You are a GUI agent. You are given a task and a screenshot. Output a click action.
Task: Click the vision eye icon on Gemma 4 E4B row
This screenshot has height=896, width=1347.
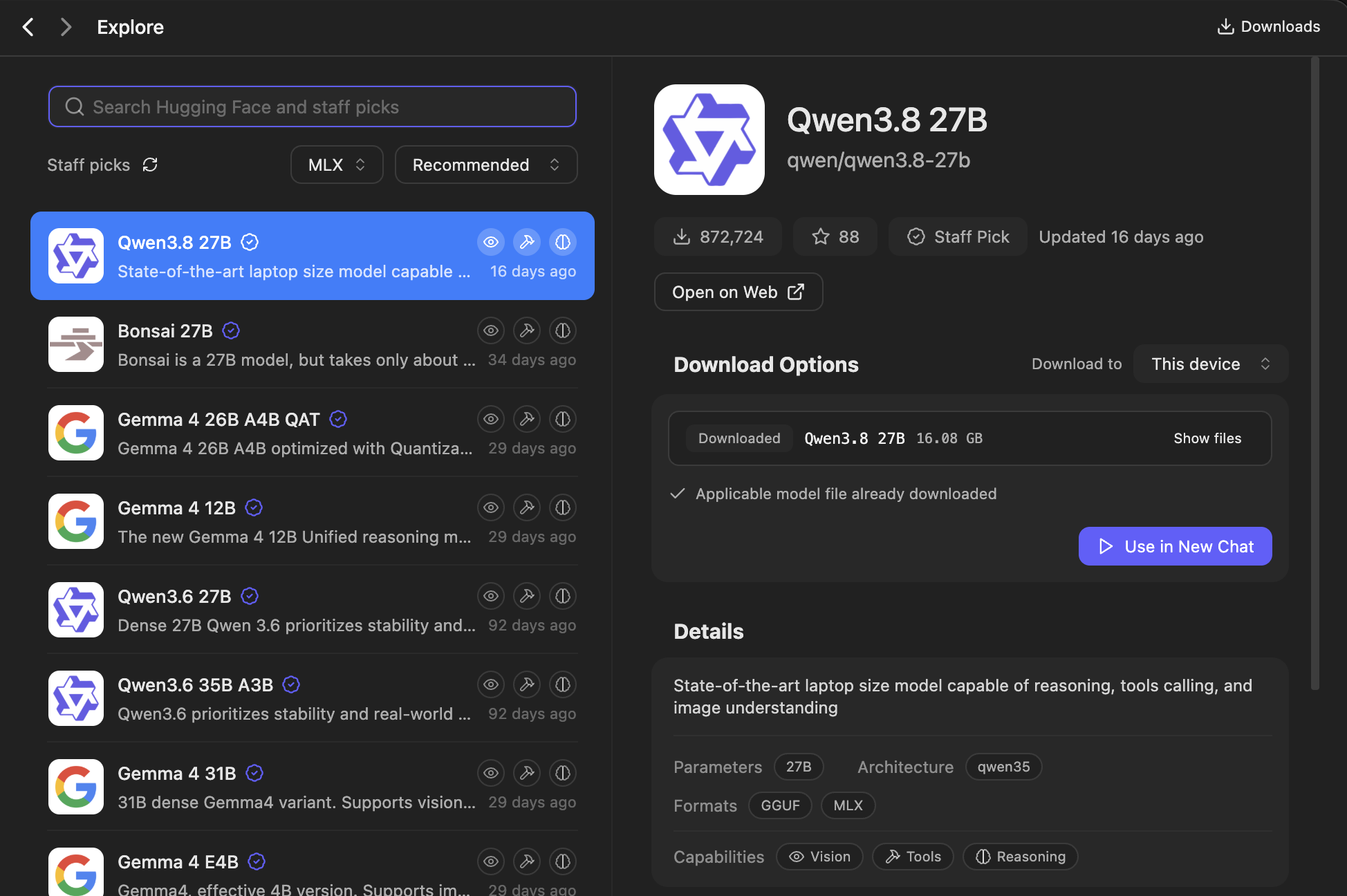pyautogui.click(x=491, y=861)
